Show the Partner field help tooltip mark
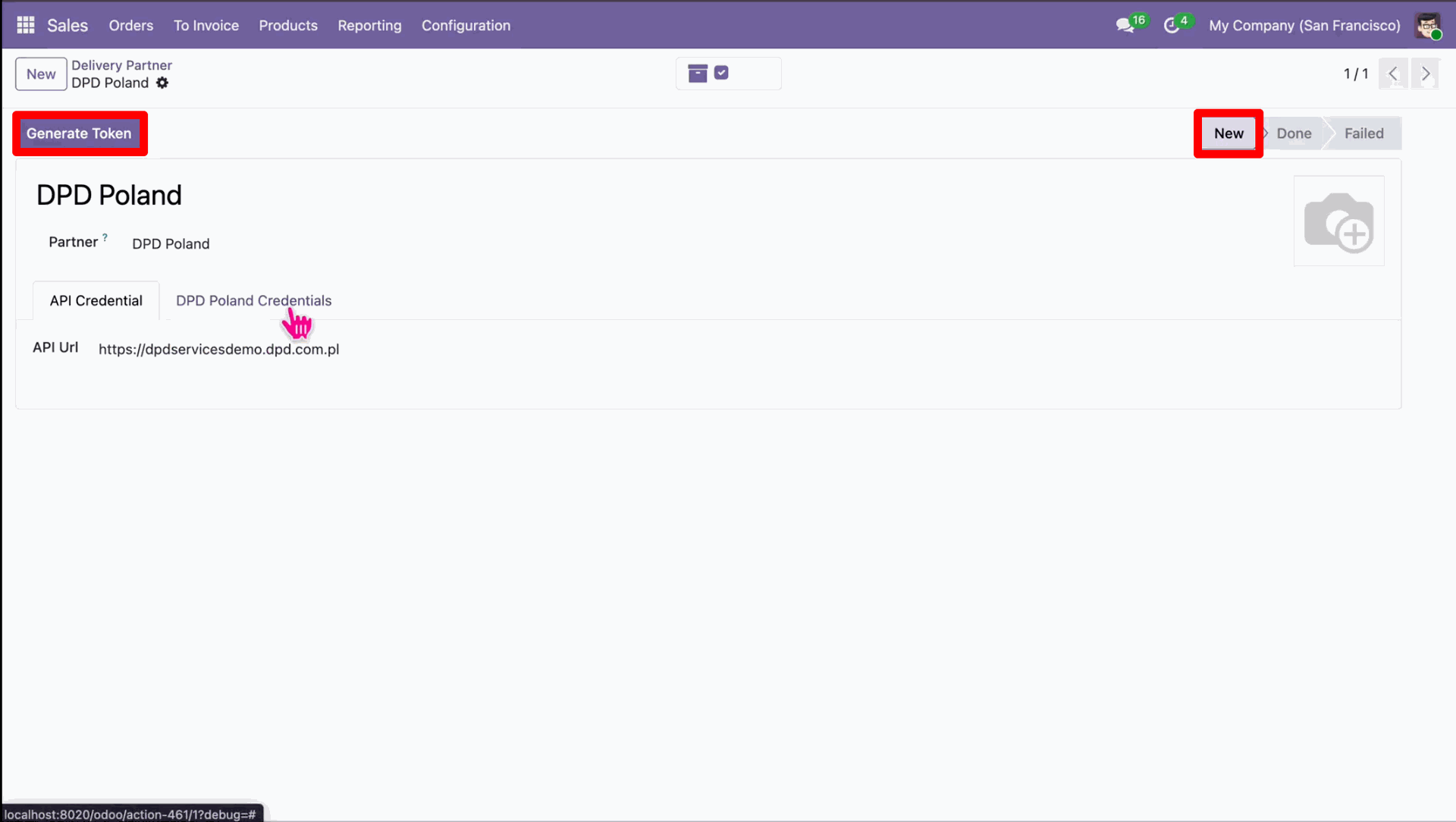 pos(105,237)
